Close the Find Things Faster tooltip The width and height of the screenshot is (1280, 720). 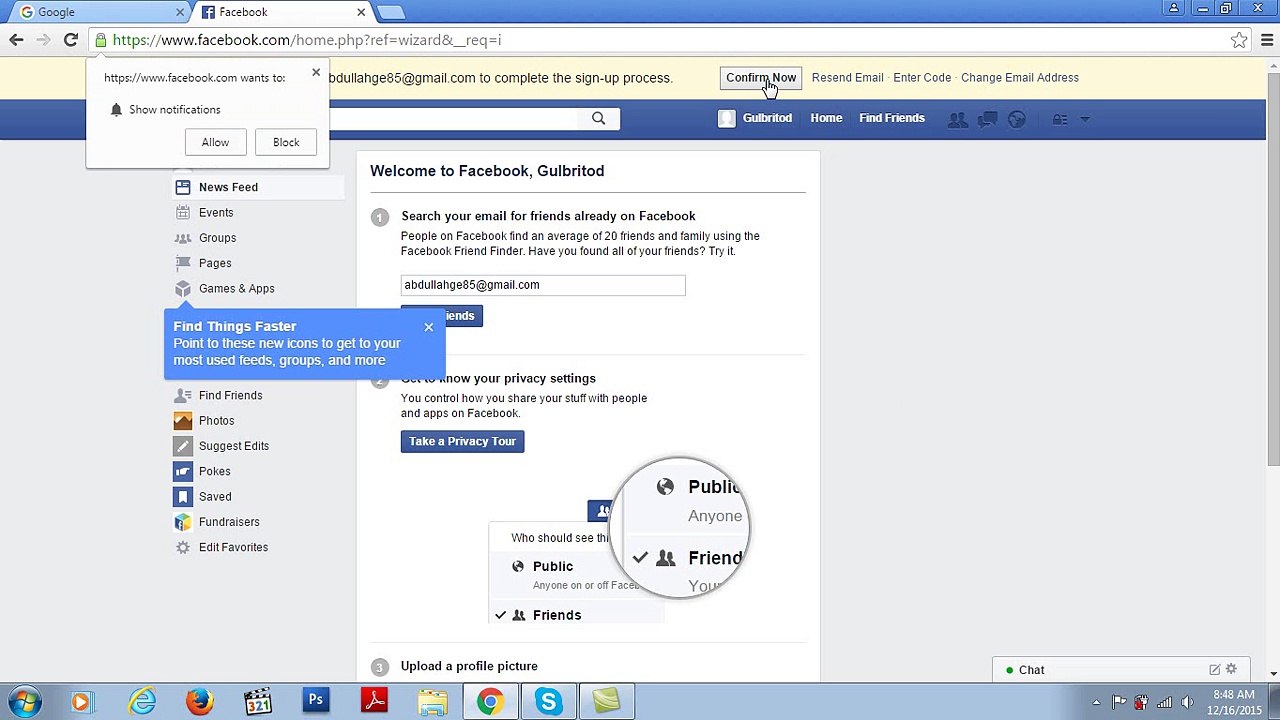428,327
